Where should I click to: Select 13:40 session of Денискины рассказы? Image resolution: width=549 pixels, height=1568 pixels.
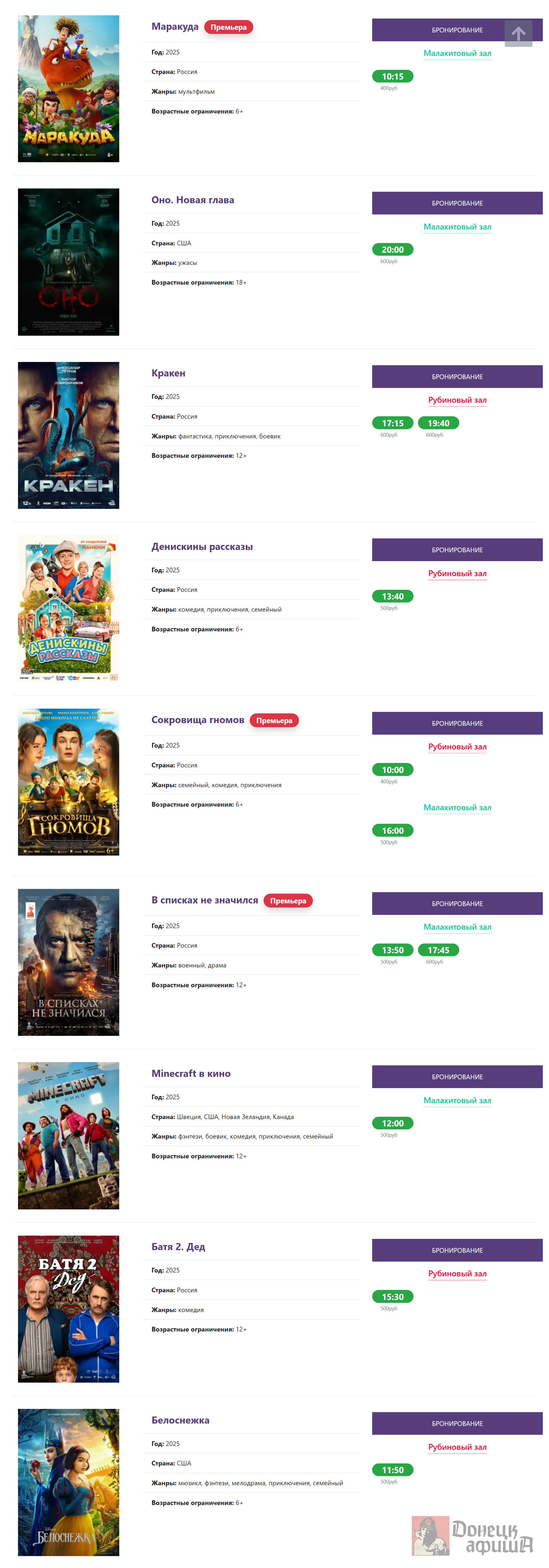(393, 597)
